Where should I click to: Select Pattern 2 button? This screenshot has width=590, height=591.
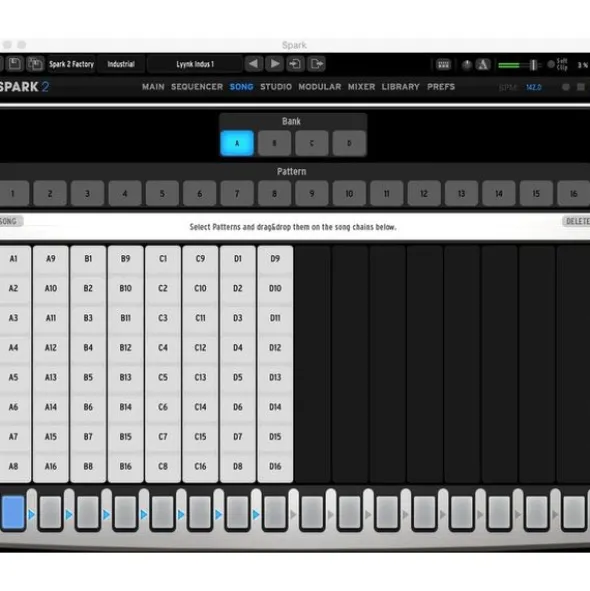50,194
